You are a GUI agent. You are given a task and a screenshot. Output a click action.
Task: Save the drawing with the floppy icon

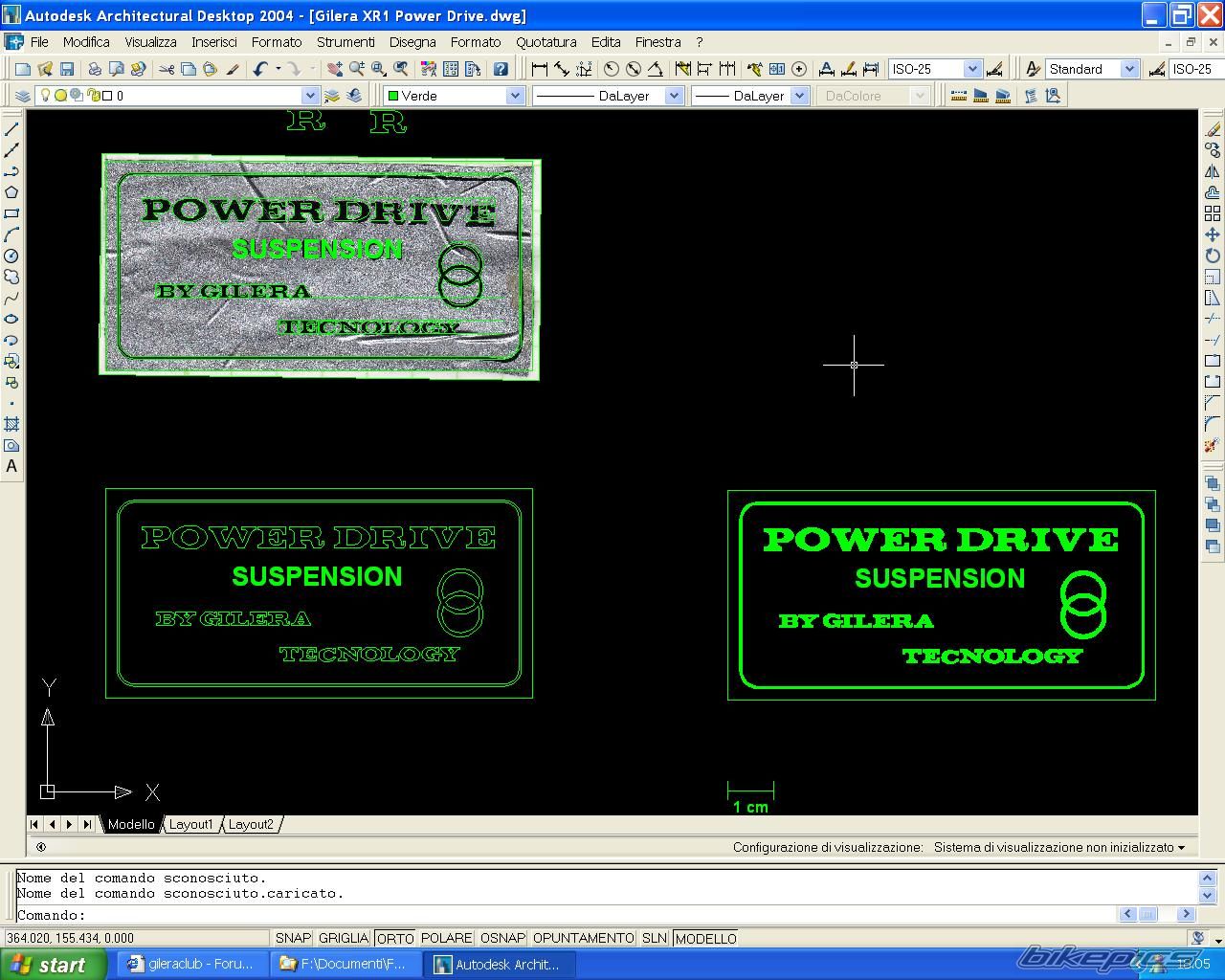[67, 69]
